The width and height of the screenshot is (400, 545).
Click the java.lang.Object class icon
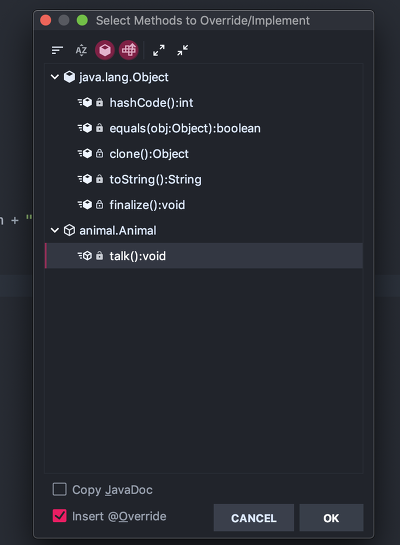(70, 77)
